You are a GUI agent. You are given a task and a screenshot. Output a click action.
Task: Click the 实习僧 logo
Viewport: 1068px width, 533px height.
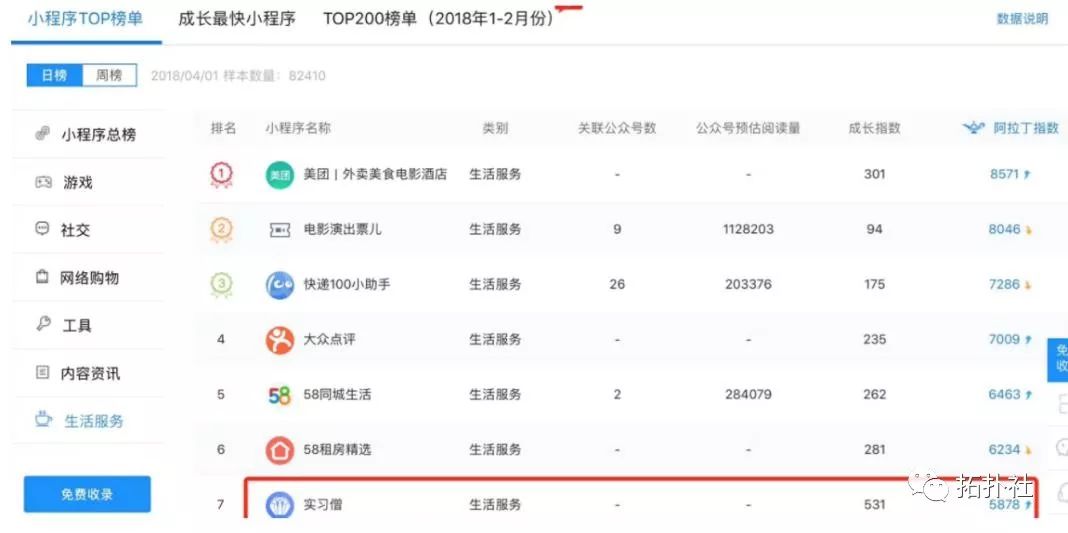pos(279,505)
